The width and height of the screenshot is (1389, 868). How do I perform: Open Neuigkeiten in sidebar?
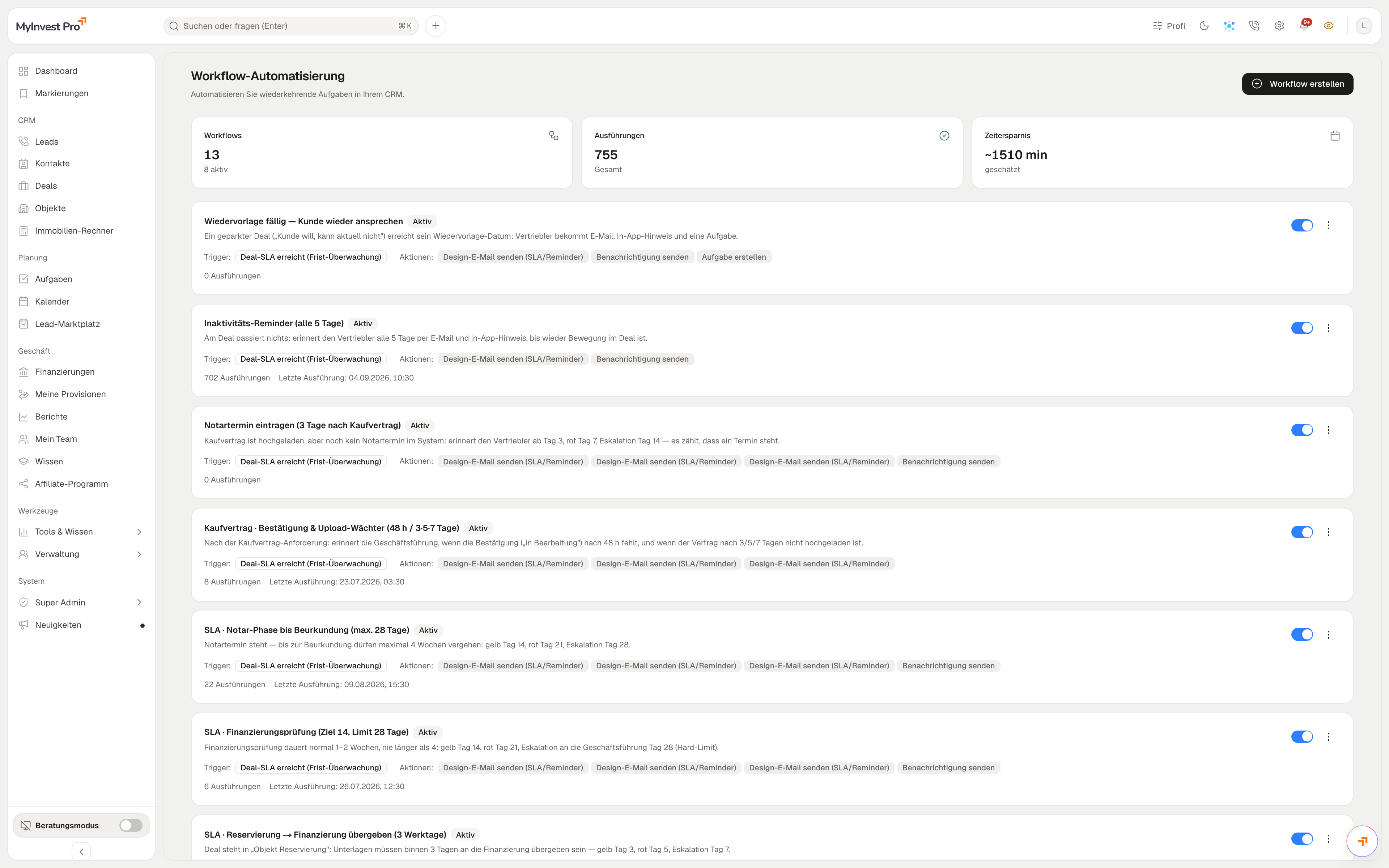coord(81,625)
